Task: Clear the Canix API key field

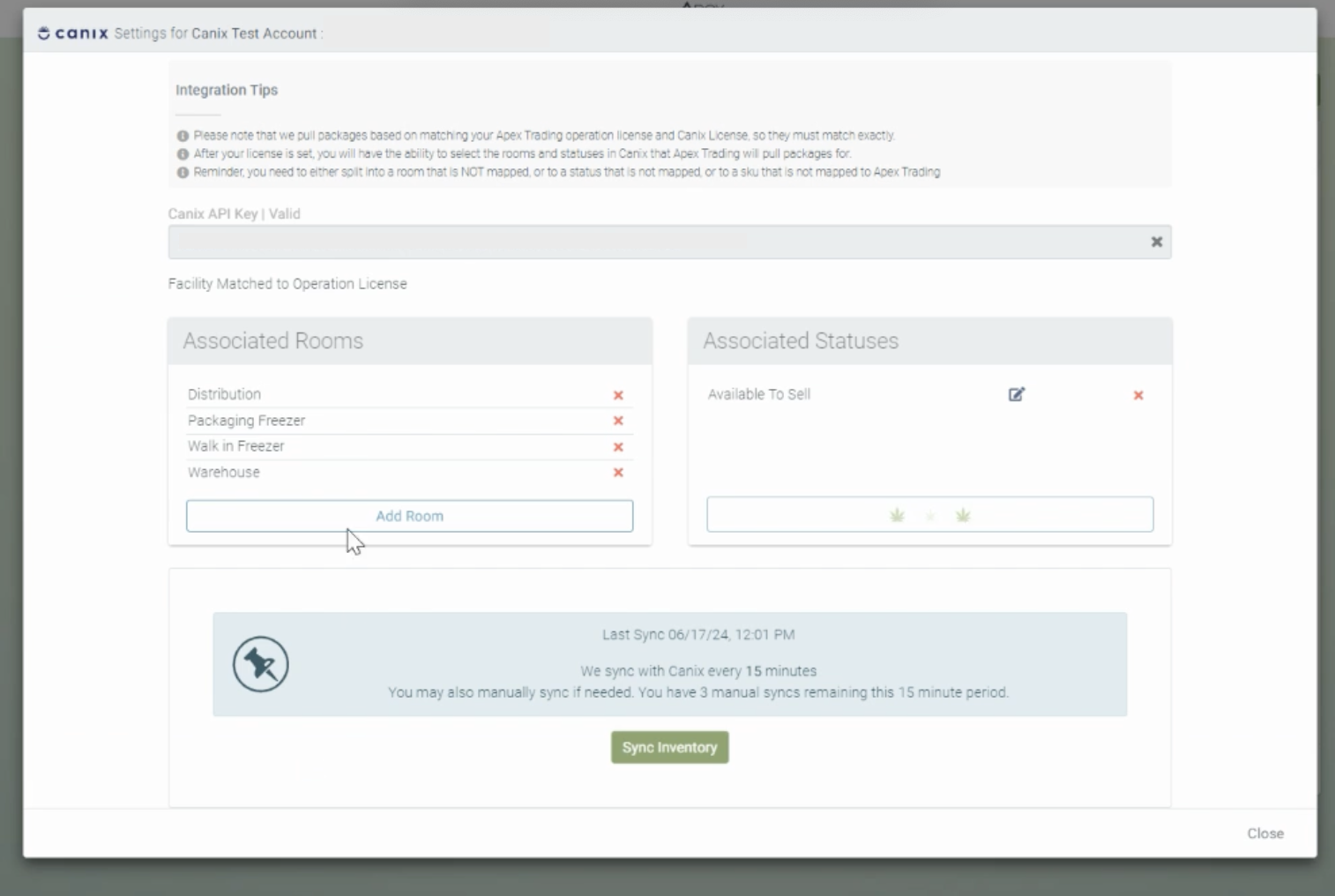Action: 1157,242
